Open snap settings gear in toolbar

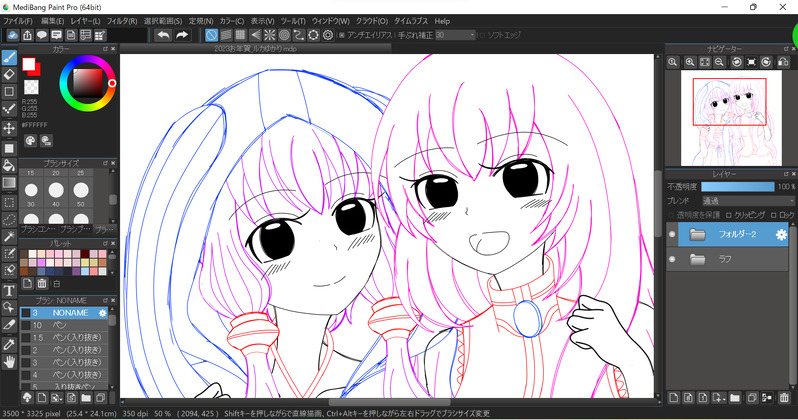328,35
